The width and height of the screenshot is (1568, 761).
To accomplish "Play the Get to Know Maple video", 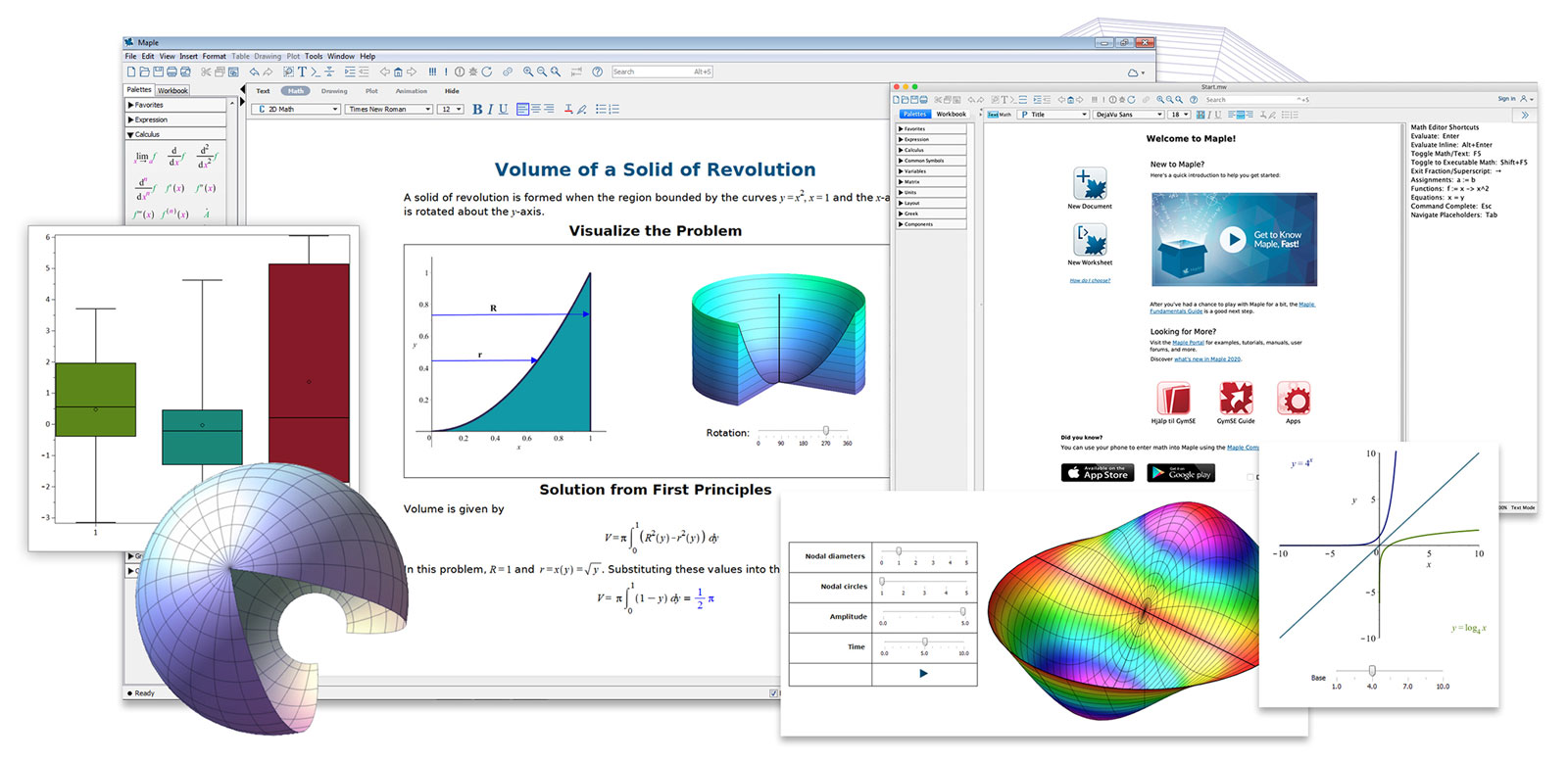I will [x=1232, y=239].
